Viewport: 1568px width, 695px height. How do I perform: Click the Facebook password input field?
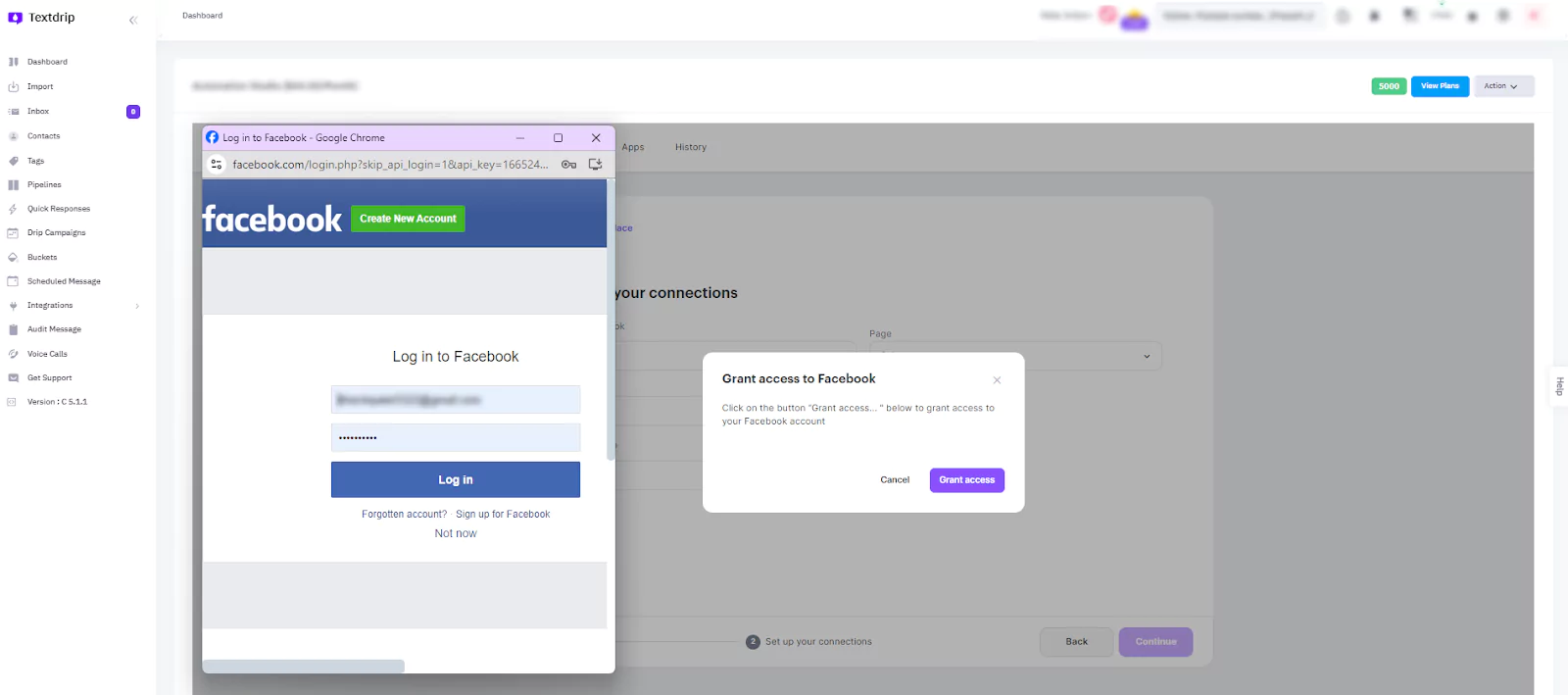456,438
